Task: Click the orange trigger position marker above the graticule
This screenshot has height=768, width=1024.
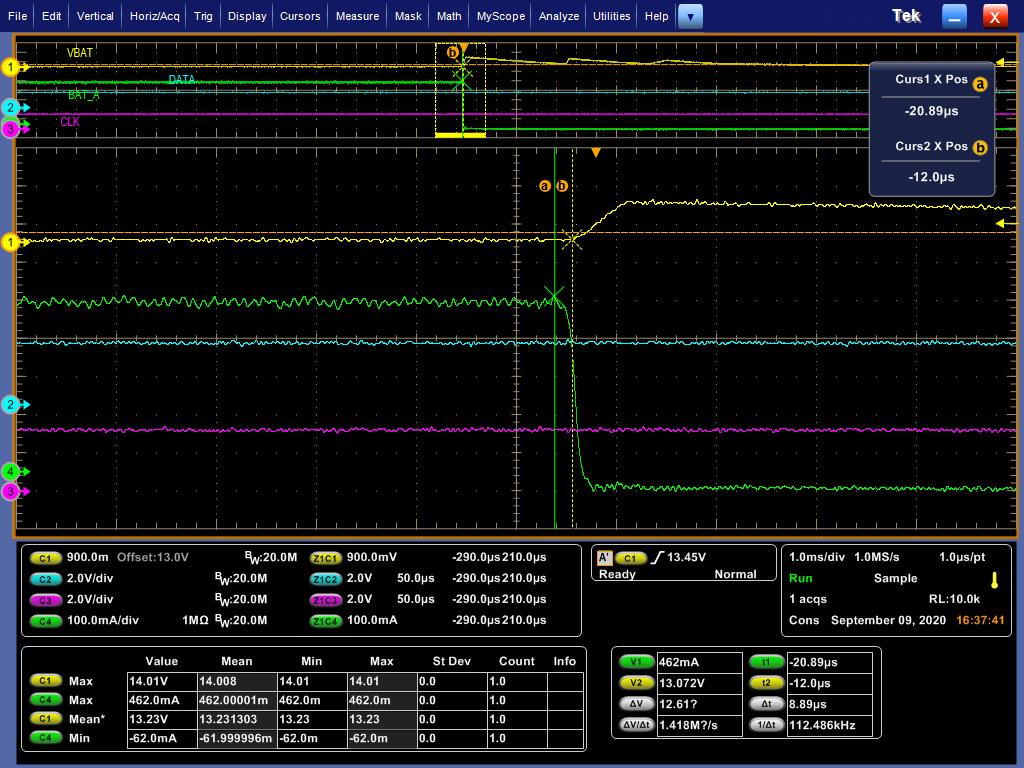Action: [596, 152]
